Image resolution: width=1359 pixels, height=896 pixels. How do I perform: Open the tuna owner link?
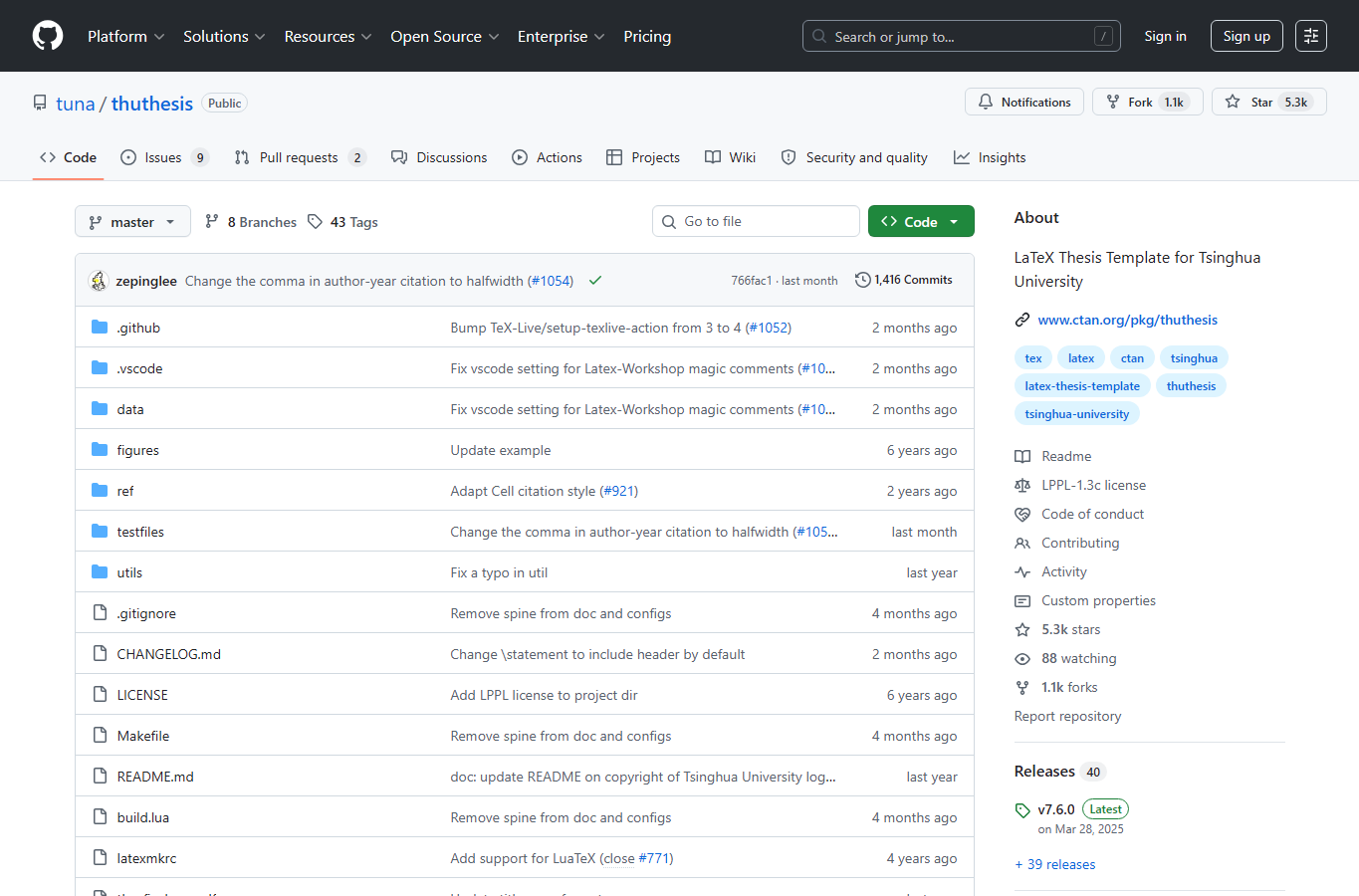click(x=76, y=104)
